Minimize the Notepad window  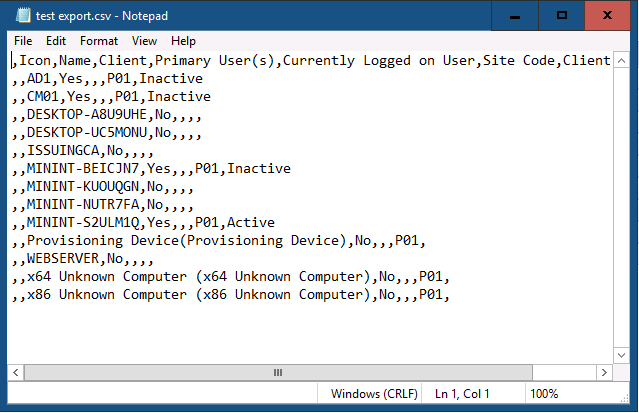coord(515,16)
